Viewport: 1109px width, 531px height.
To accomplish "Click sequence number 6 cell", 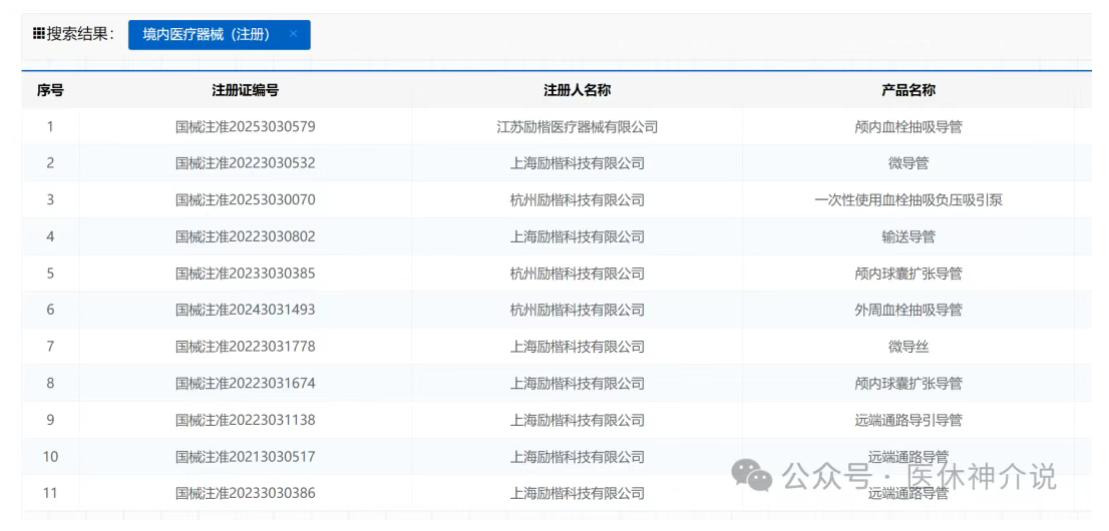I will click(x=50, y=310).
